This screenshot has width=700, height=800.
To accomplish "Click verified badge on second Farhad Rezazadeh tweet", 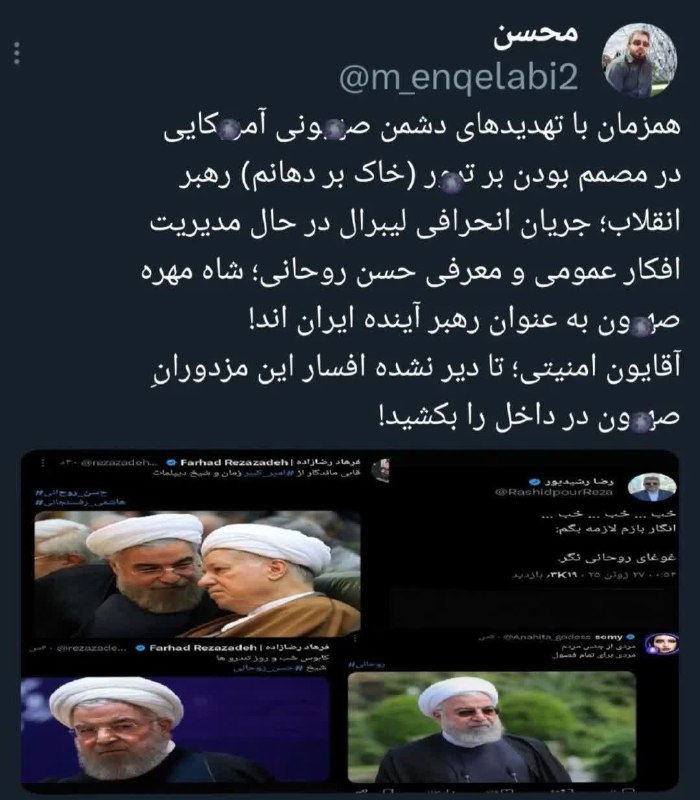I will 140,648.
